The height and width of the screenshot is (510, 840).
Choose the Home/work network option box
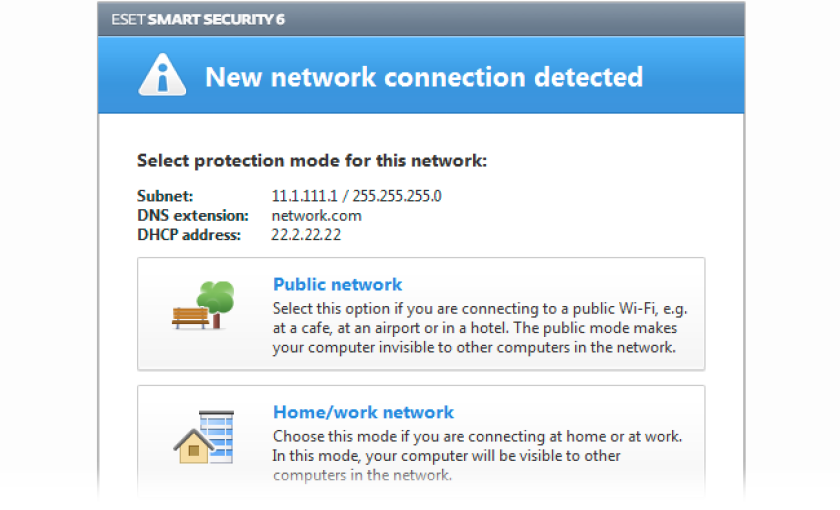pyautogui.click(x=421, y=442)
